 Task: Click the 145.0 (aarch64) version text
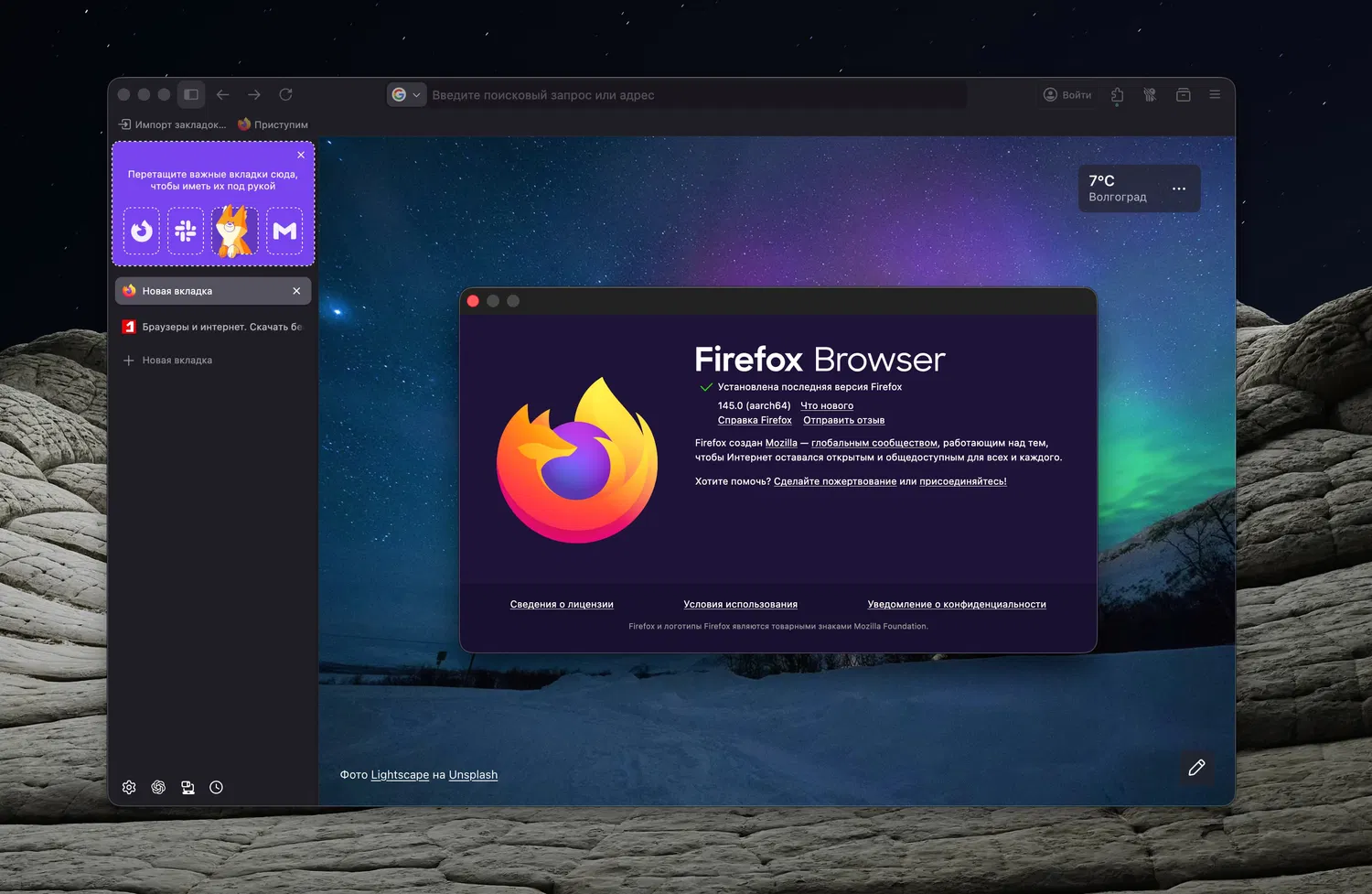tap(754, 405)
